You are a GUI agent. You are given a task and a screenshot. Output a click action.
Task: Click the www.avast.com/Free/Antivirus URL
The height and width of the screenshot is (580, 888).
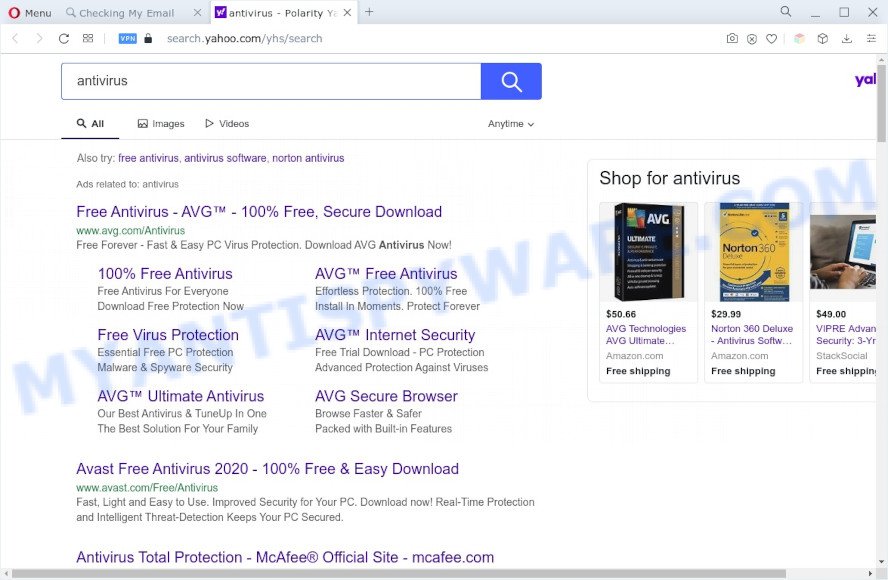pyautogui.click(x=147, y=488)
